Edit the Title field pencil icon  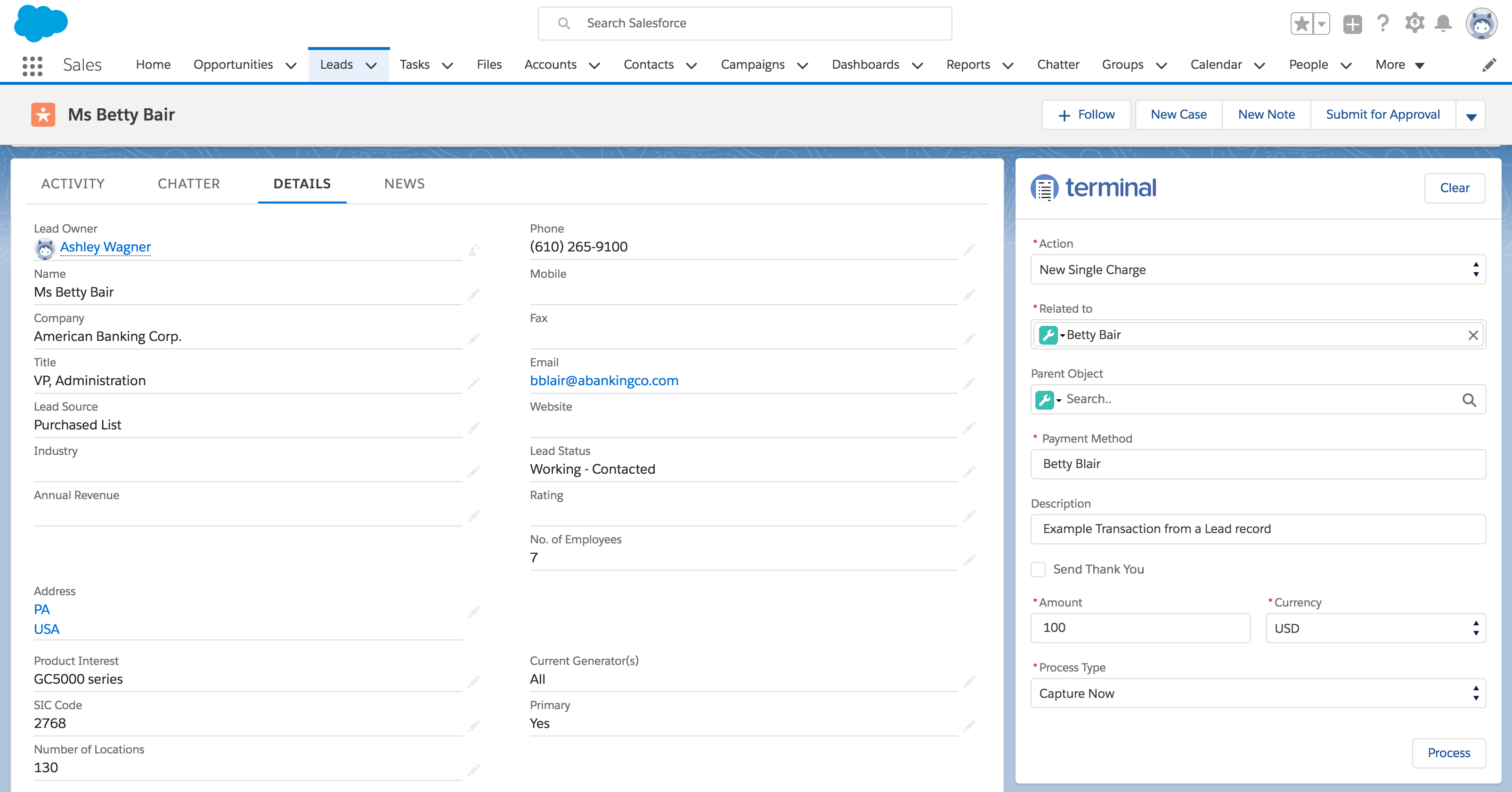point(474,383)
